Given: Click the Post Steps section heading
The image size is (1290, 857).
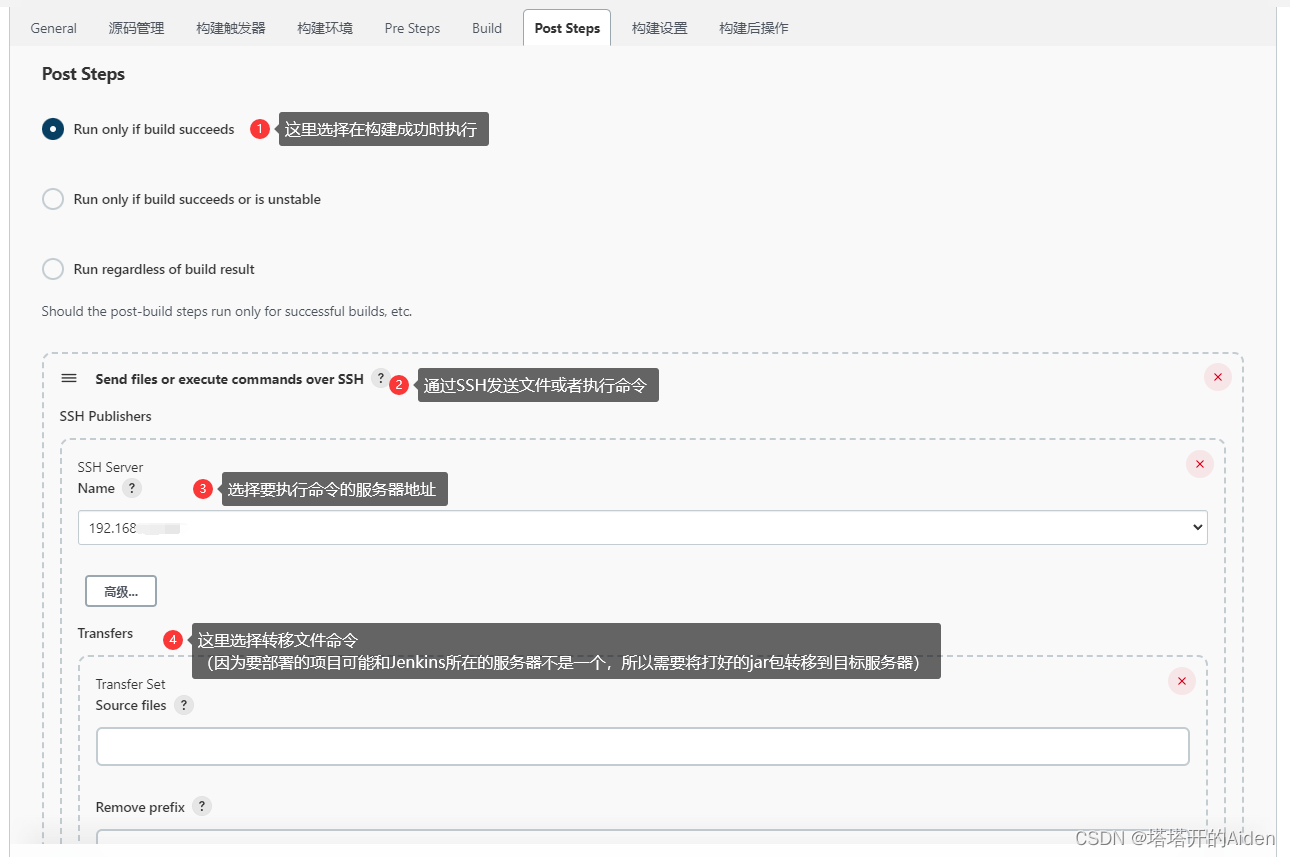Looking at the screenshot, I should [x=83, y=74].
